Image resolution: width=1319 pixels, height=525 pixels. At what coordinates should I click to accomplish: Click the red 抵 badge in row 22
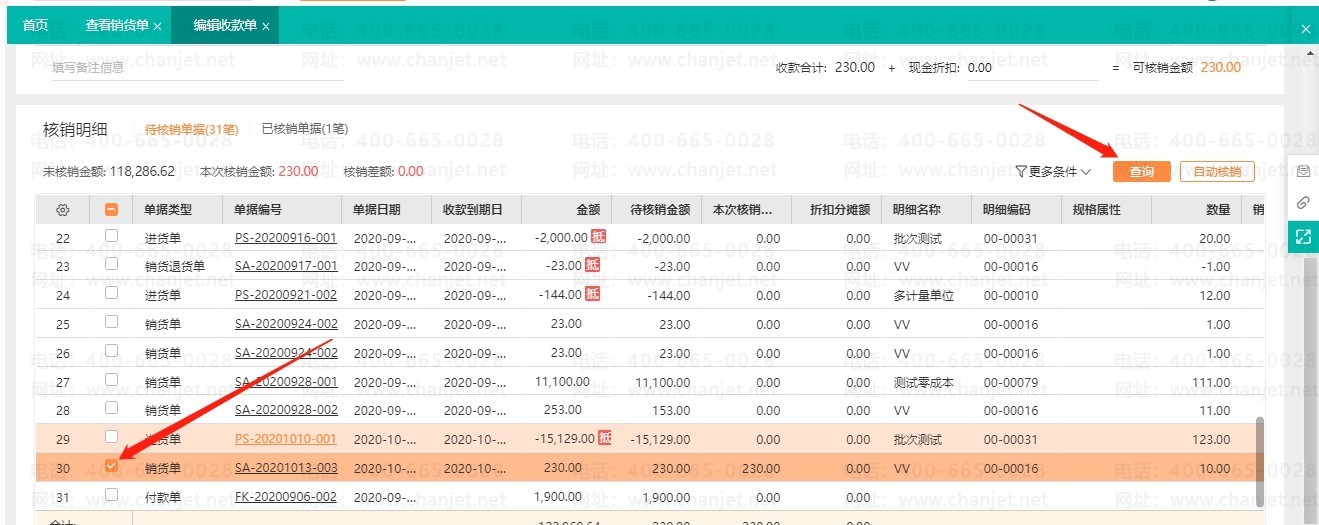tap(597, 236)
